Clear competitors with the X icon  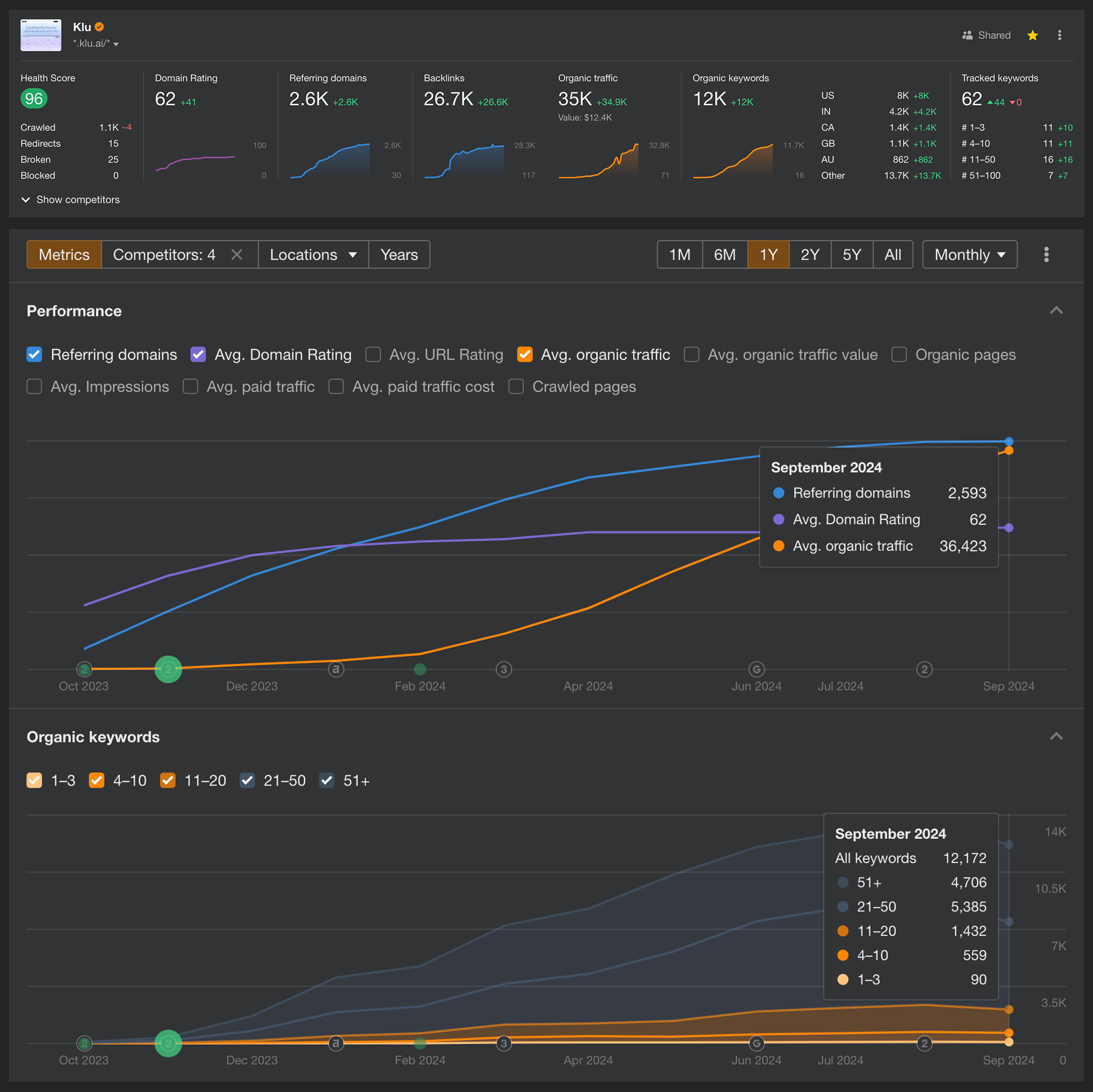pyautogui.click(x=237, y=255)
